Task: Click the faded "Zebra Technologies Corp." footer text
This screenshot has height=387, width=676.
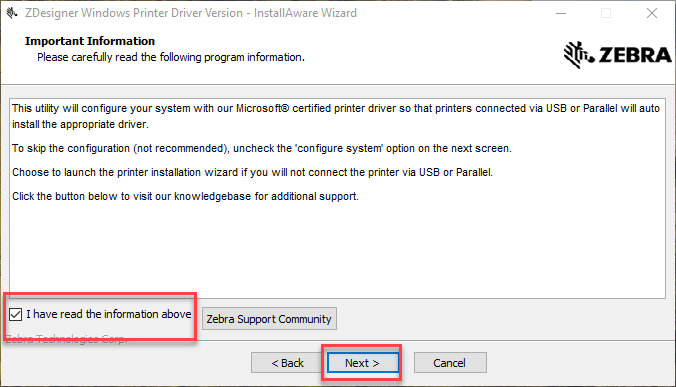Action: coord(67,339)
